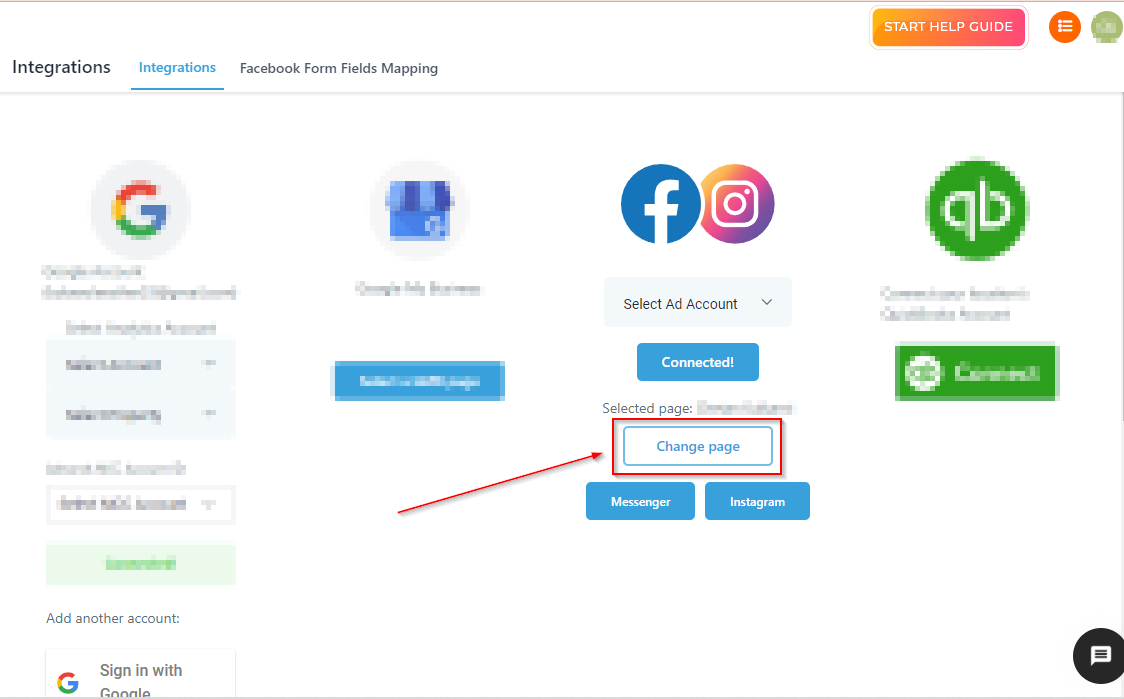
Task: Click the large Google logo icon
Action: click(x=140, y=210)
